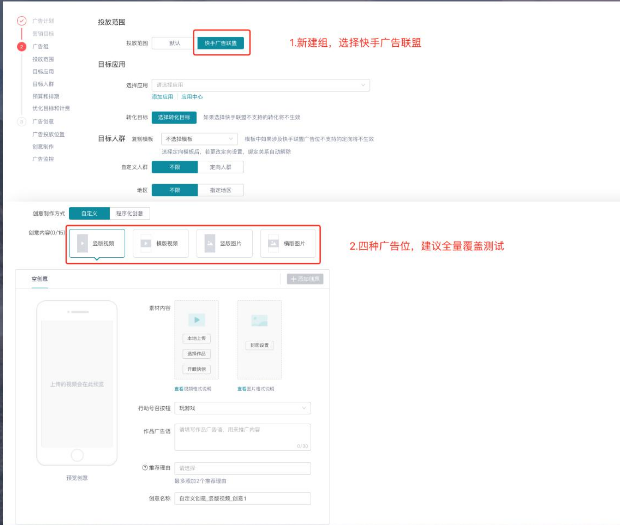The width and height of the screenshot is (620, 525).
Task: Go to 目标人群 in the sidebar
Action: [43, 84]
